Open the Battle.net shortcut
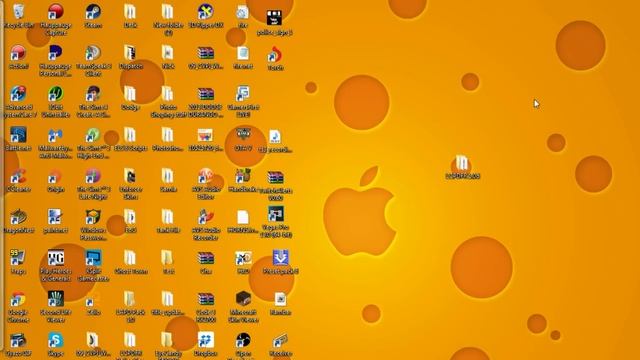640x360 pixels. point(18,139)
